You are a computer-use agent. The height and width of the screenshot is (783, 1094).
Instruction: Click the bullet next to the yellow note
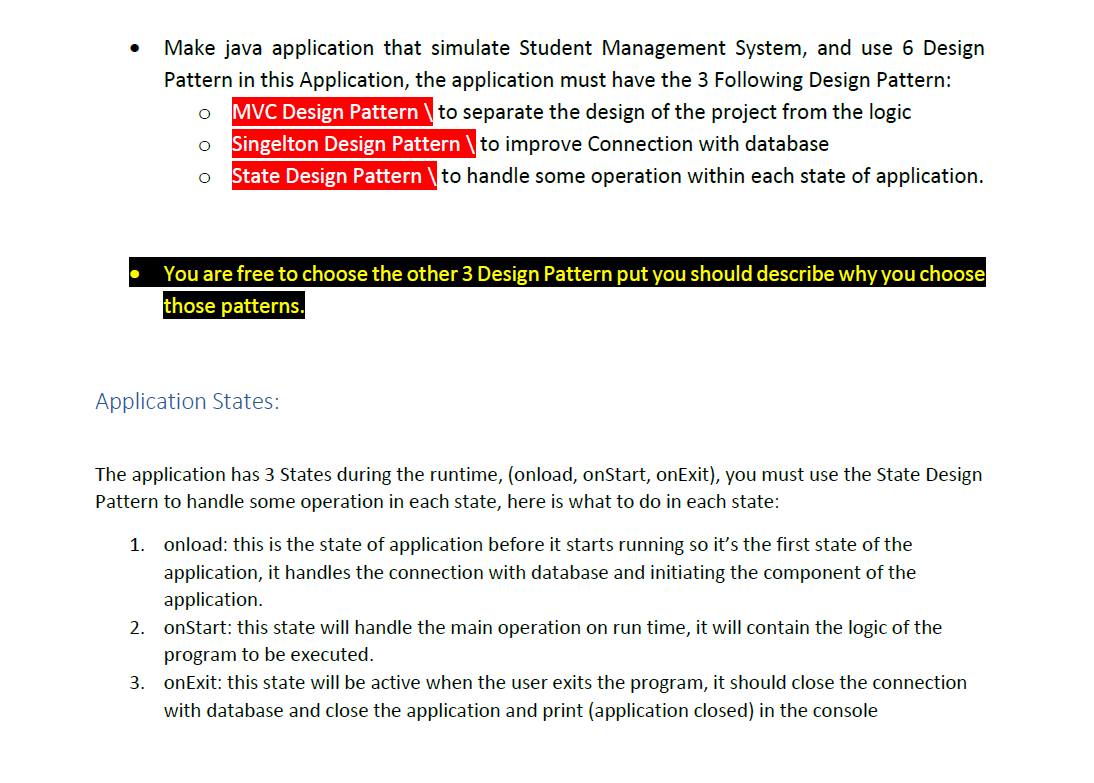pos(135,272)
